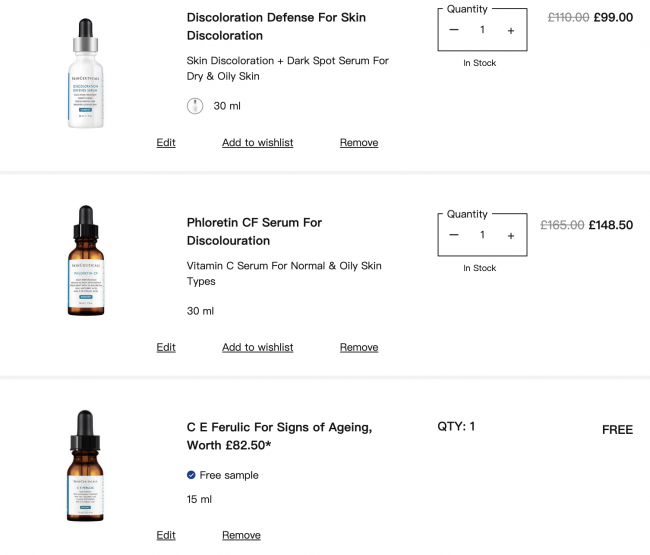
Task: Remove the C E Ferulic free sample
Action: pyautogui.click(x=241, y=535)
